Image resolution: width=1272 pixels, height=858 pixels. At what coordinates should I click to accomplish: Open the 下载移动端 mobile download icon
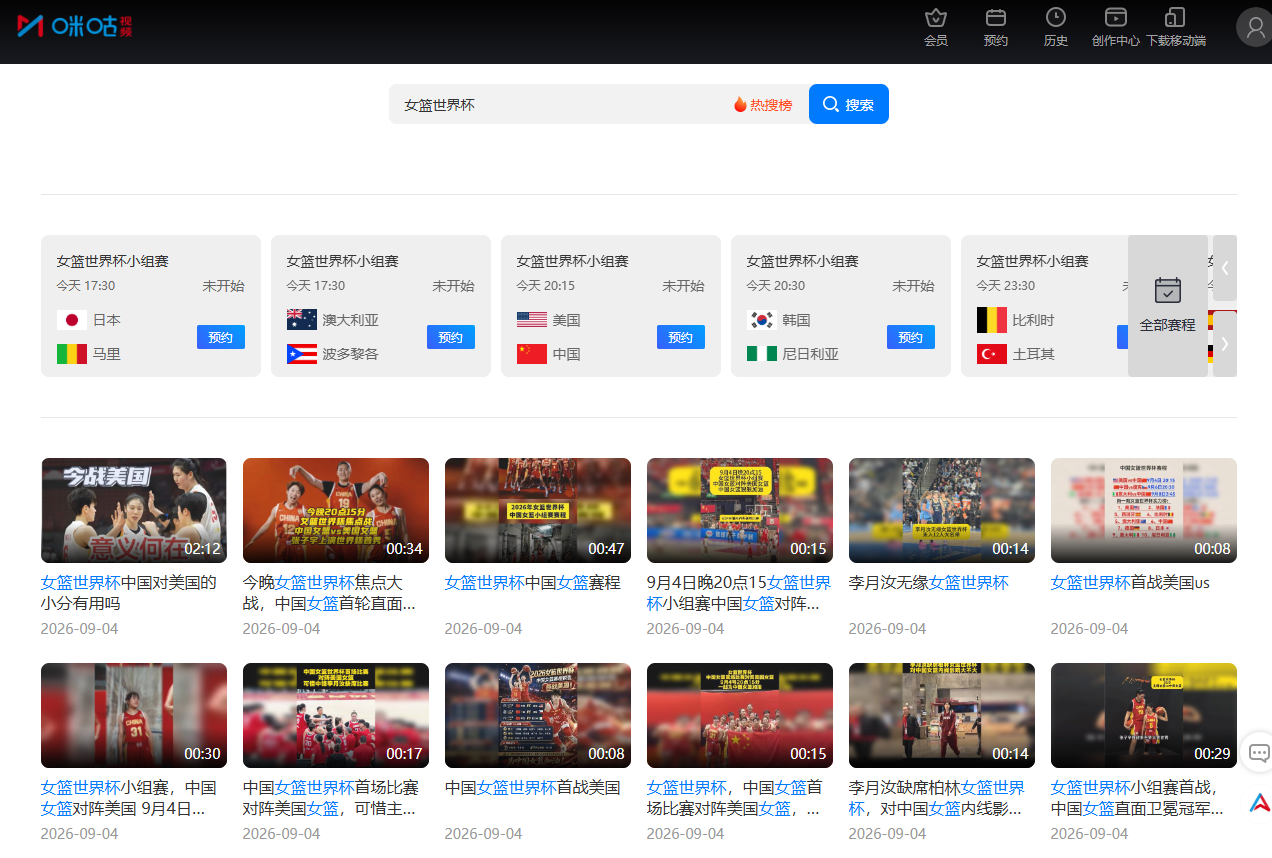[x=1176, y=27]
